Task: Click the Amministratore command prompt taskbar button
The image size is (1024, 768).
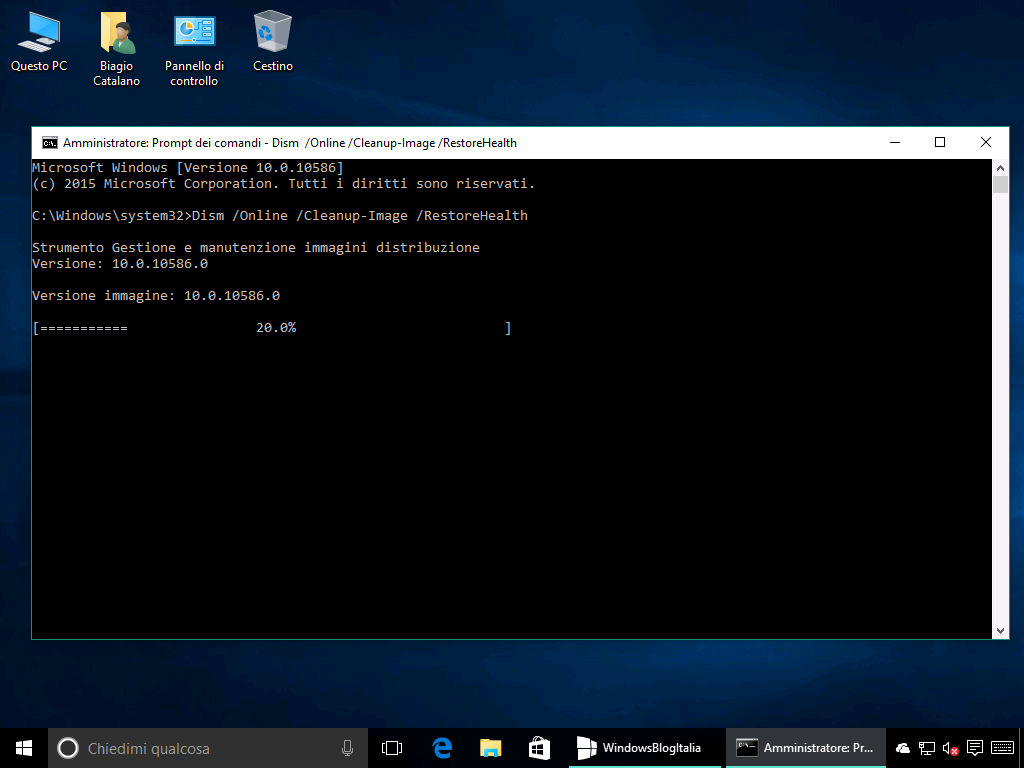Action: (x=804, y=748)
